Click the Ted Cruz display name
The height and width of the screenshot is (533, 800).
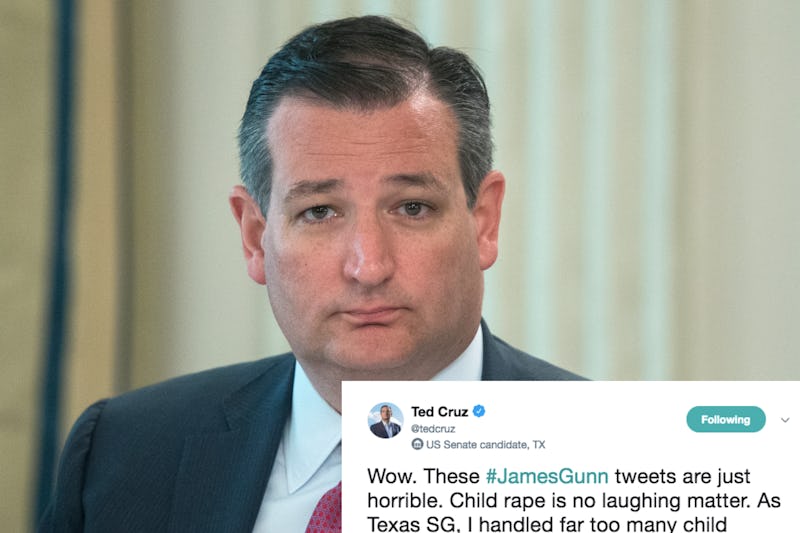[x=439, y=411]
